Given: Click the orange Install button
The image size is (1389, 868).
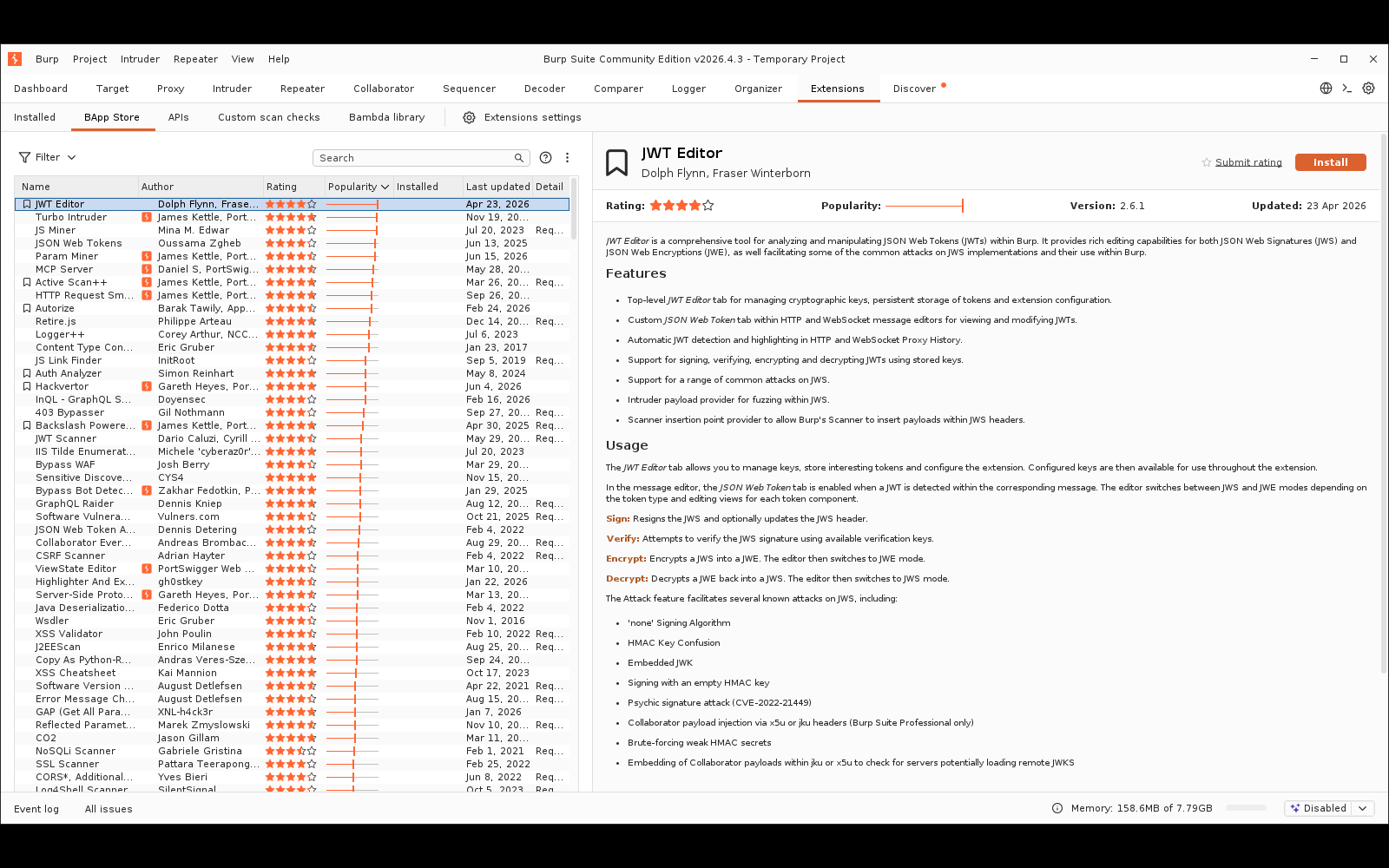Looking at the screenshot, I should click(1330, 162).
